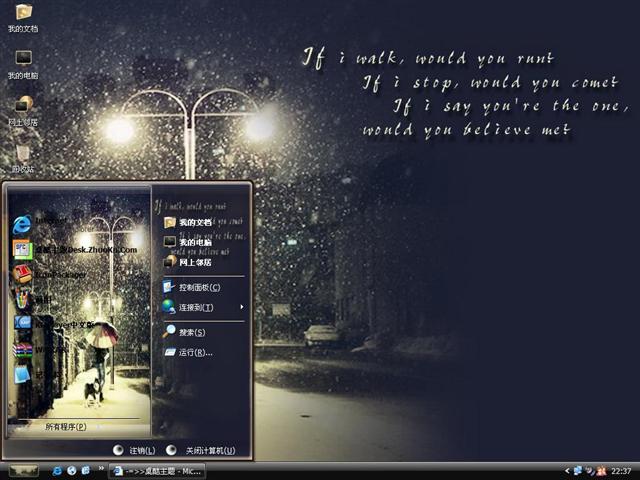The width and height of the screenshot is (640, 480).
Task: Open 网上邻居 in Start menu right pane
Action: (x=188, y=262)
